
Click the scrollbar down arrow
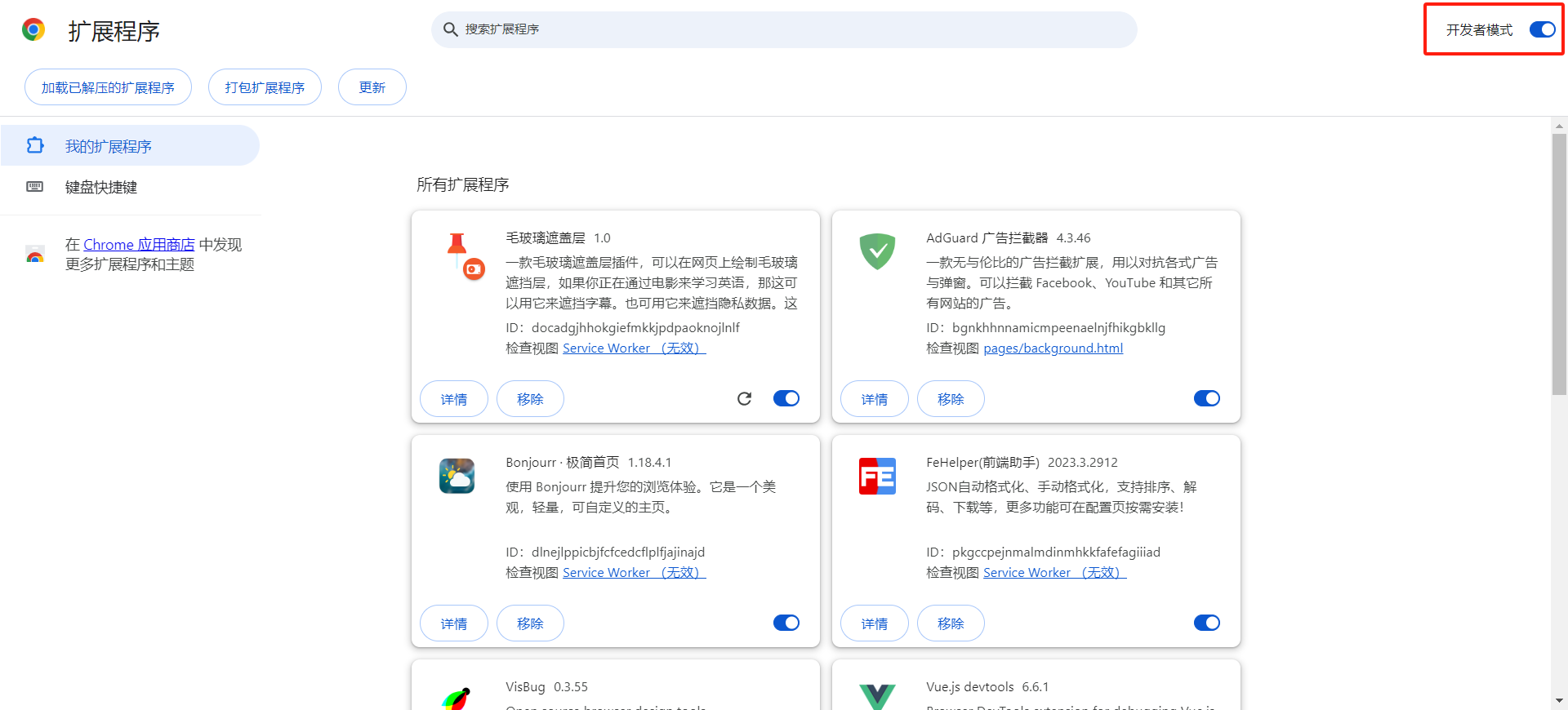1559,700
